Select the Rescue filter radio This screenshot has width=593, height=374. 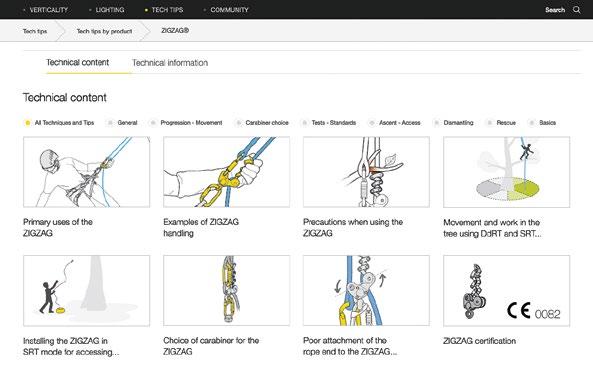tap(490, 123)
